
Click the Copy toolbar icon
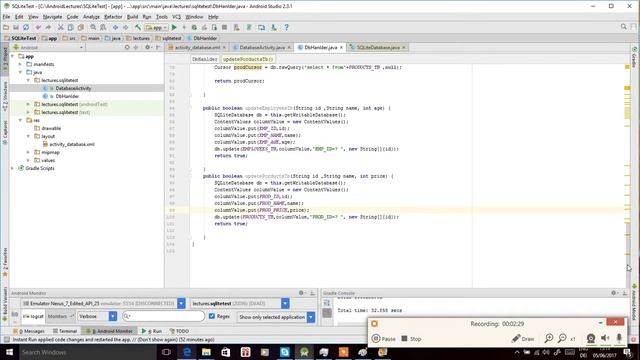tap(71, 27)
